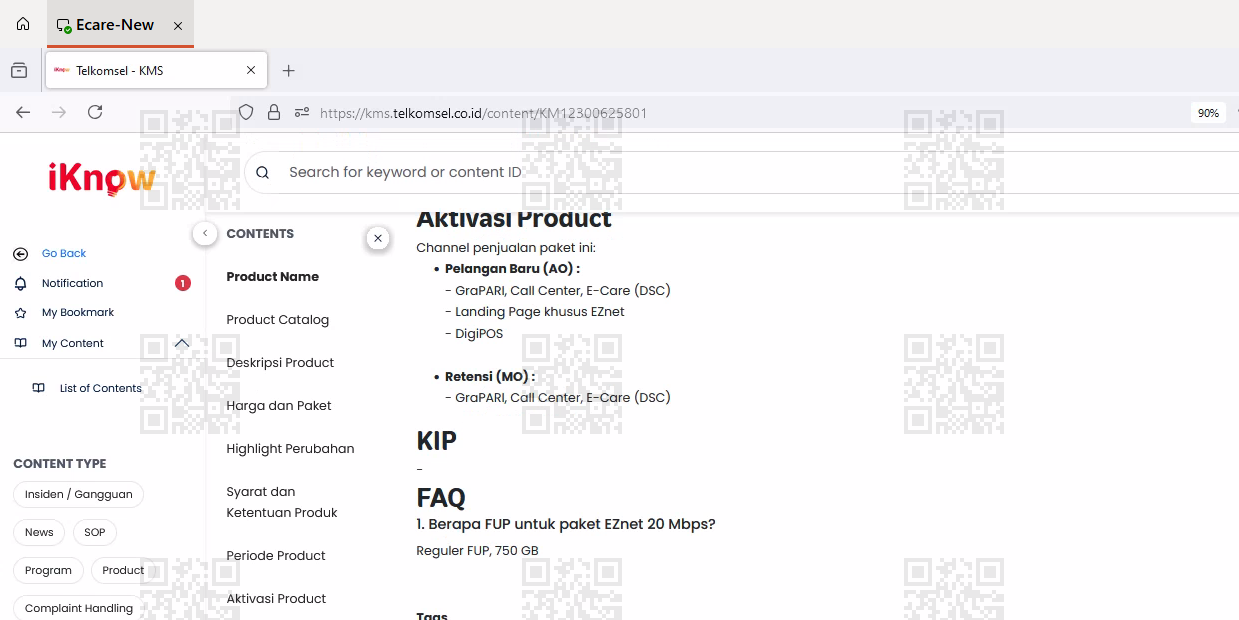Go back with the browser back arrow
Screen dimensions: 1239x620
click(23, 112)
